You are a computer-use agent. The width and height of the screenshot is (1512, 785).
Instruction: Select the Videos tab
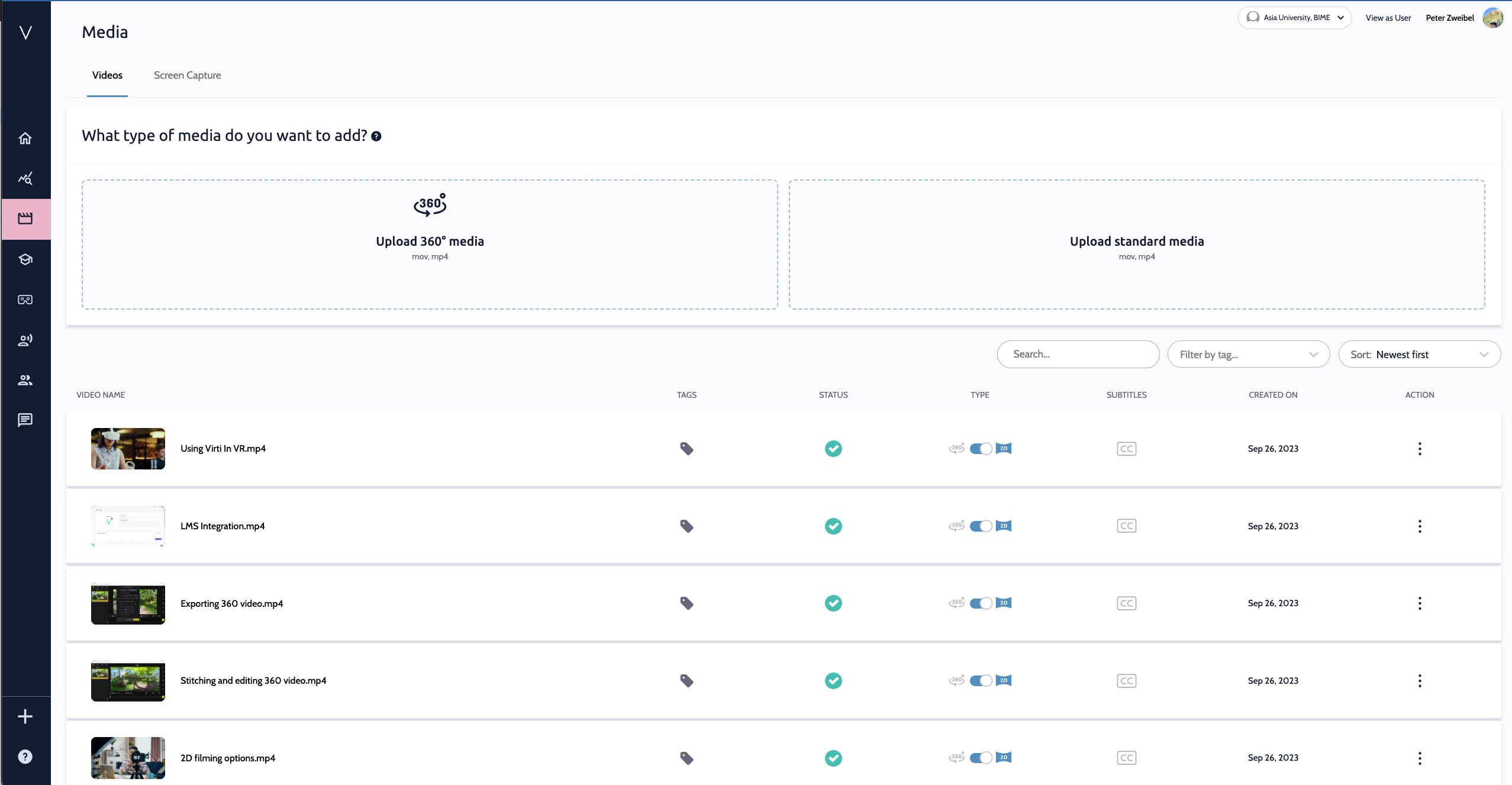(x=107, y=75)
